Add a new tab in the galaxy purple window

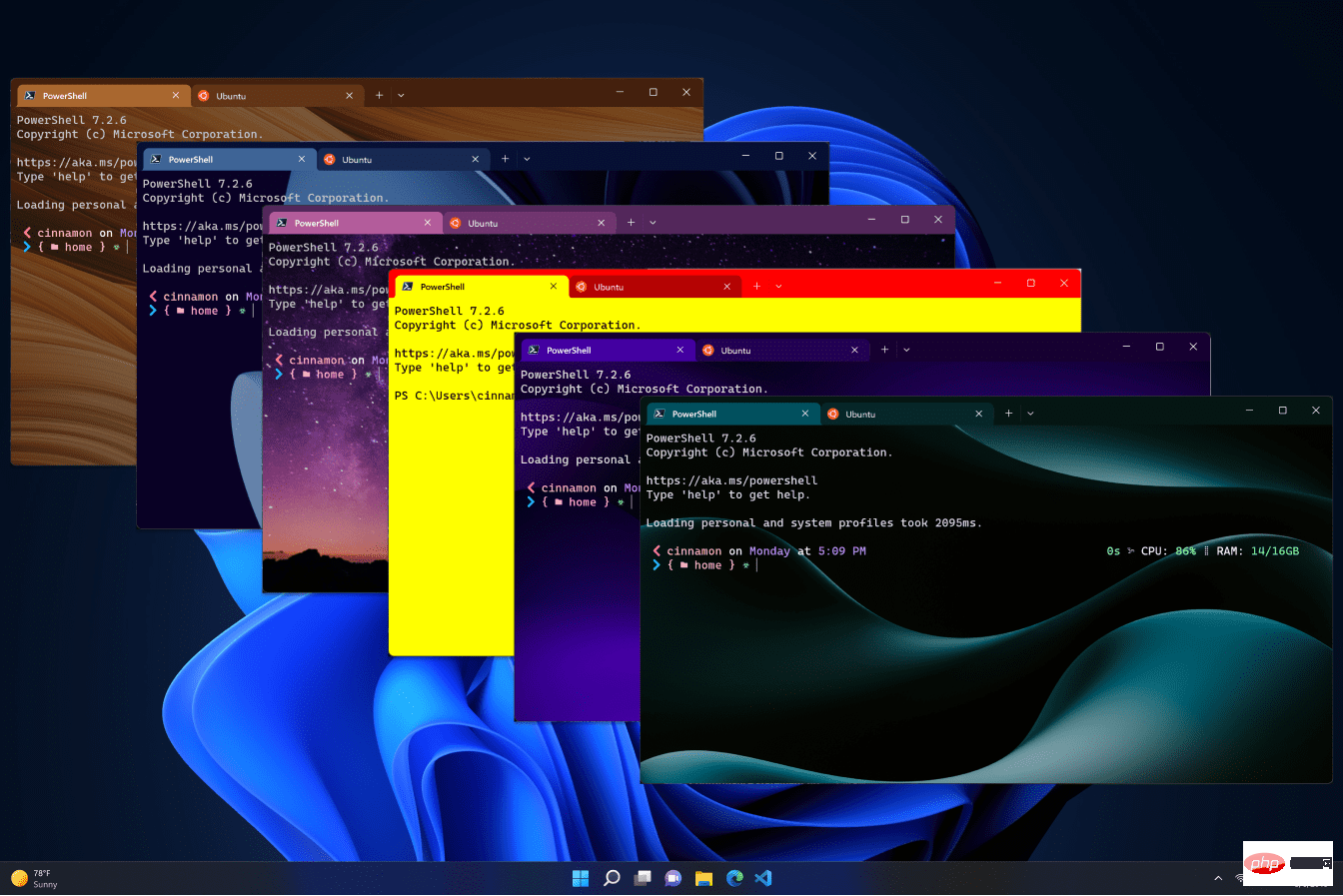click(x=631, y=223)
